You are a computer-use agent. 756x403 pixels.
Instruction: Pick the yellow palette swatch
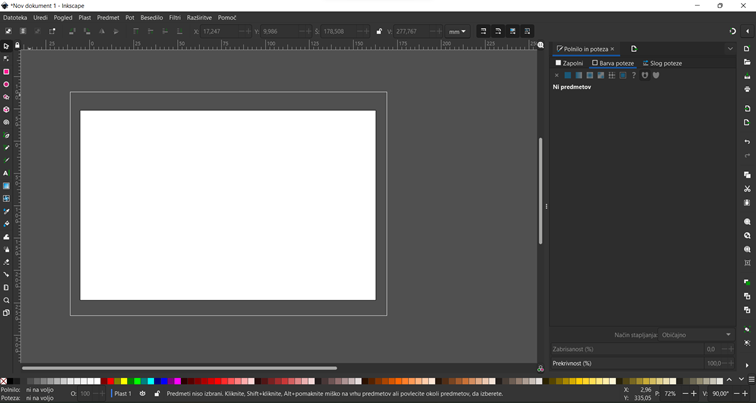click(124, 381)
